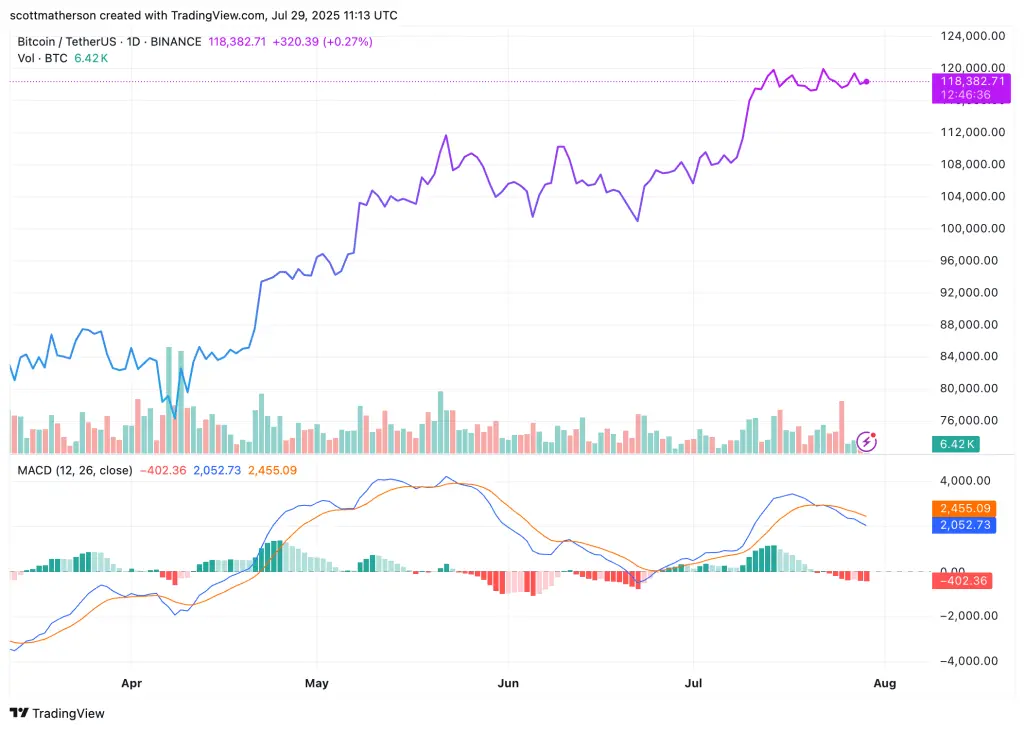The image size is (1024, 730).
Task: Select the Jun label on time axis
Action: point(508,683)
